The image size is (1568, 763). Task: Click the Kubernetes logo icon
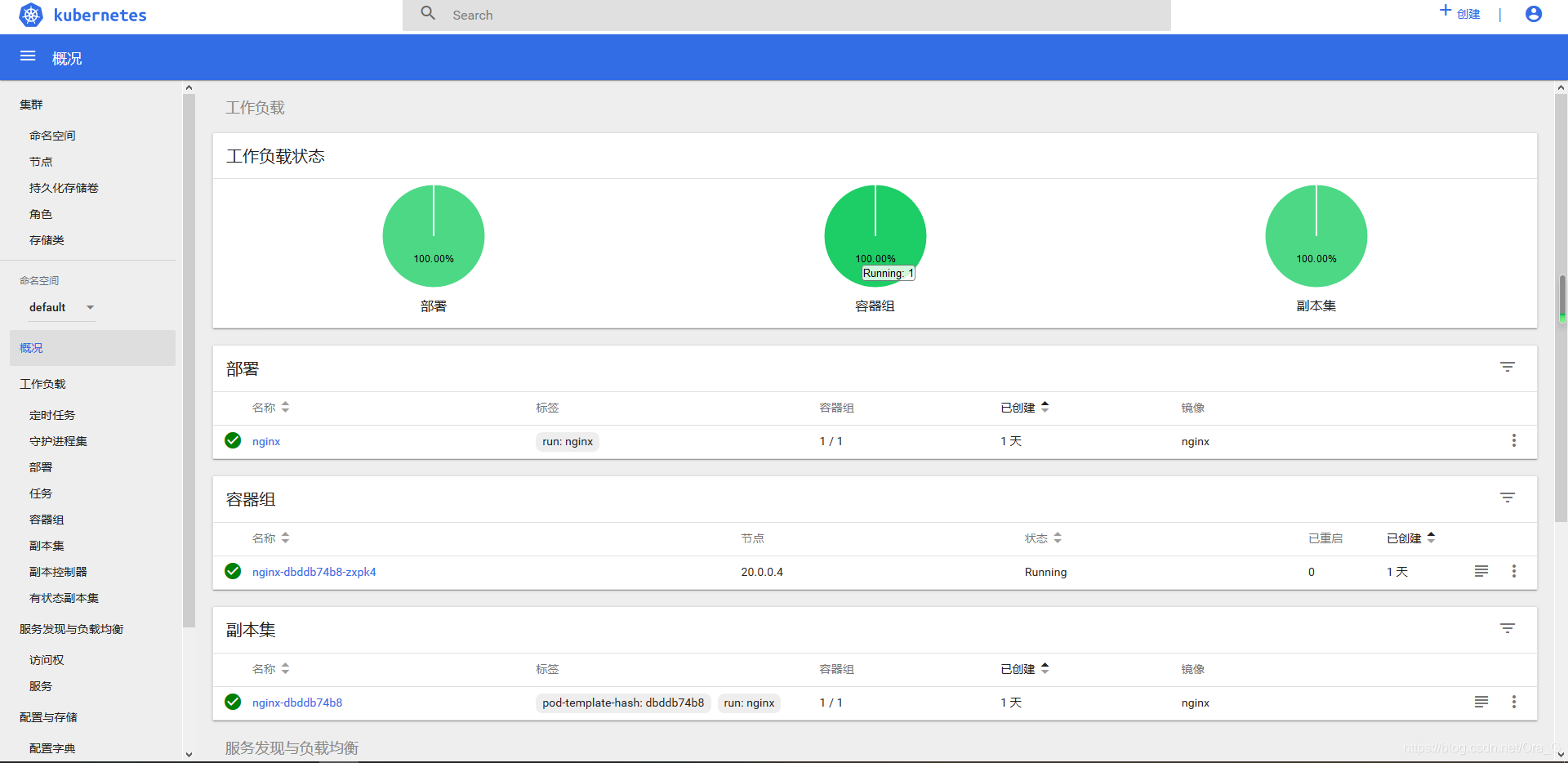30,15
